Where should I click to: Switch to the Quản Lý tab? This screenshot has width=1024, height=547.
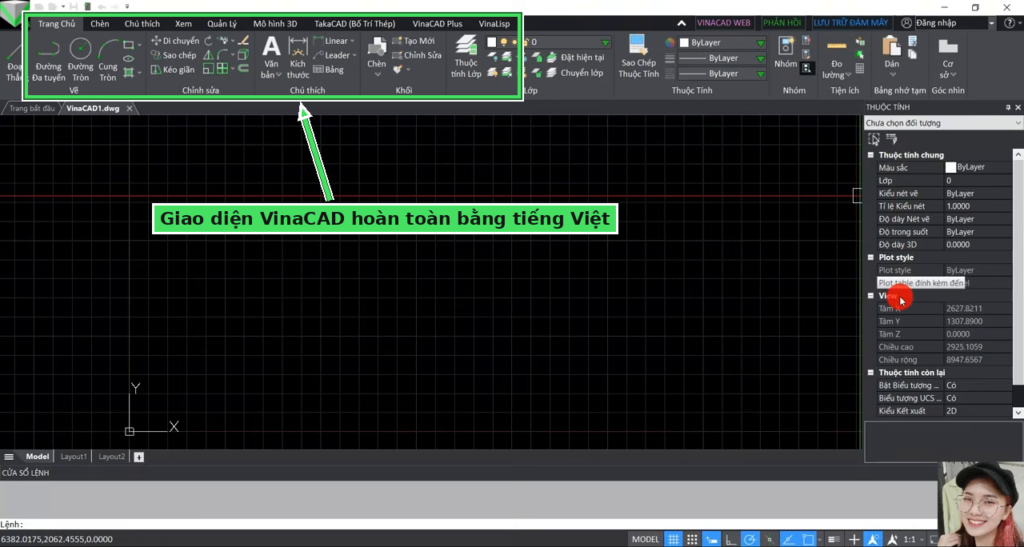222,23
